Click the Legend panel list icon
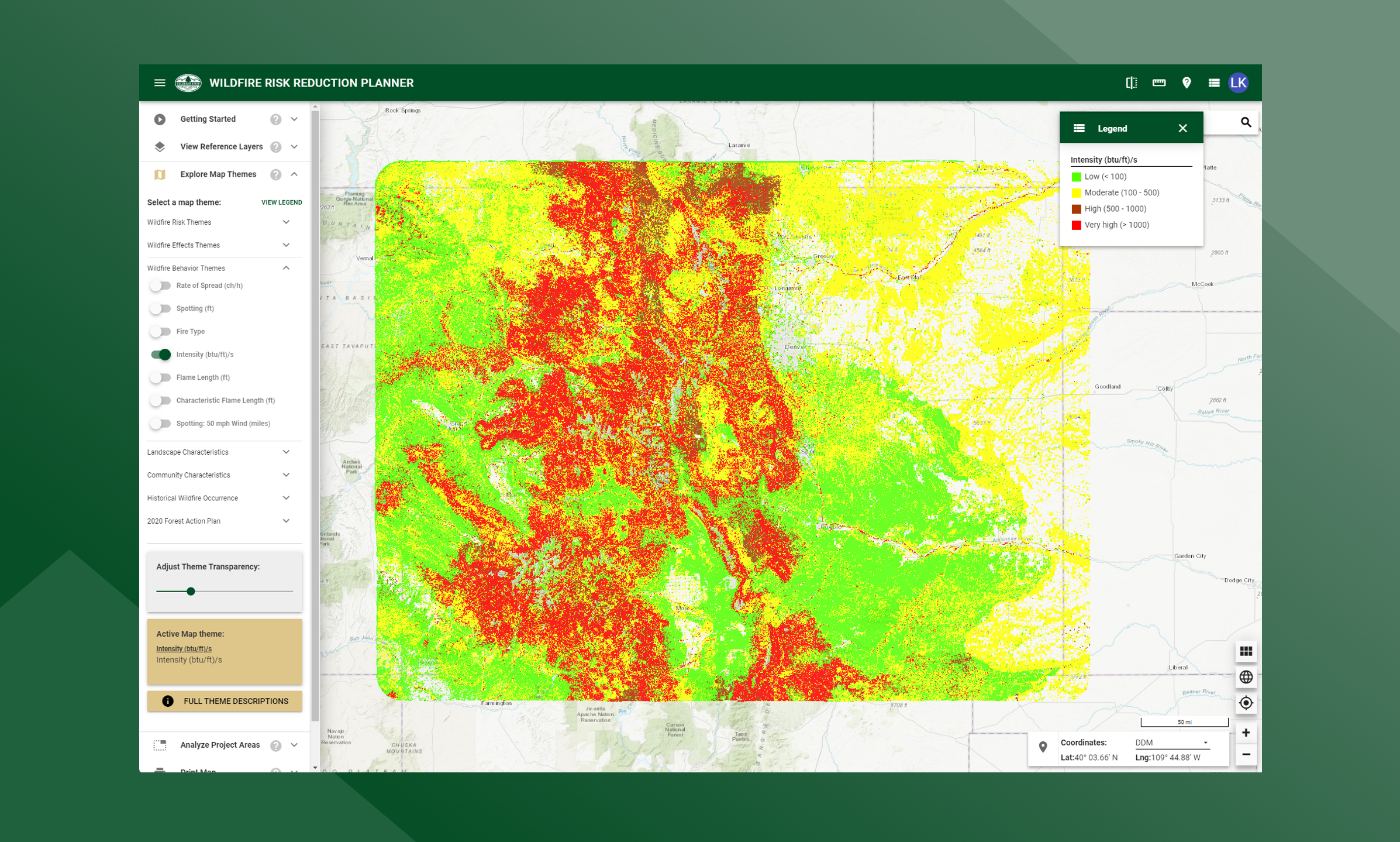The image size is (1400, 842). (x=1079, y=128)
